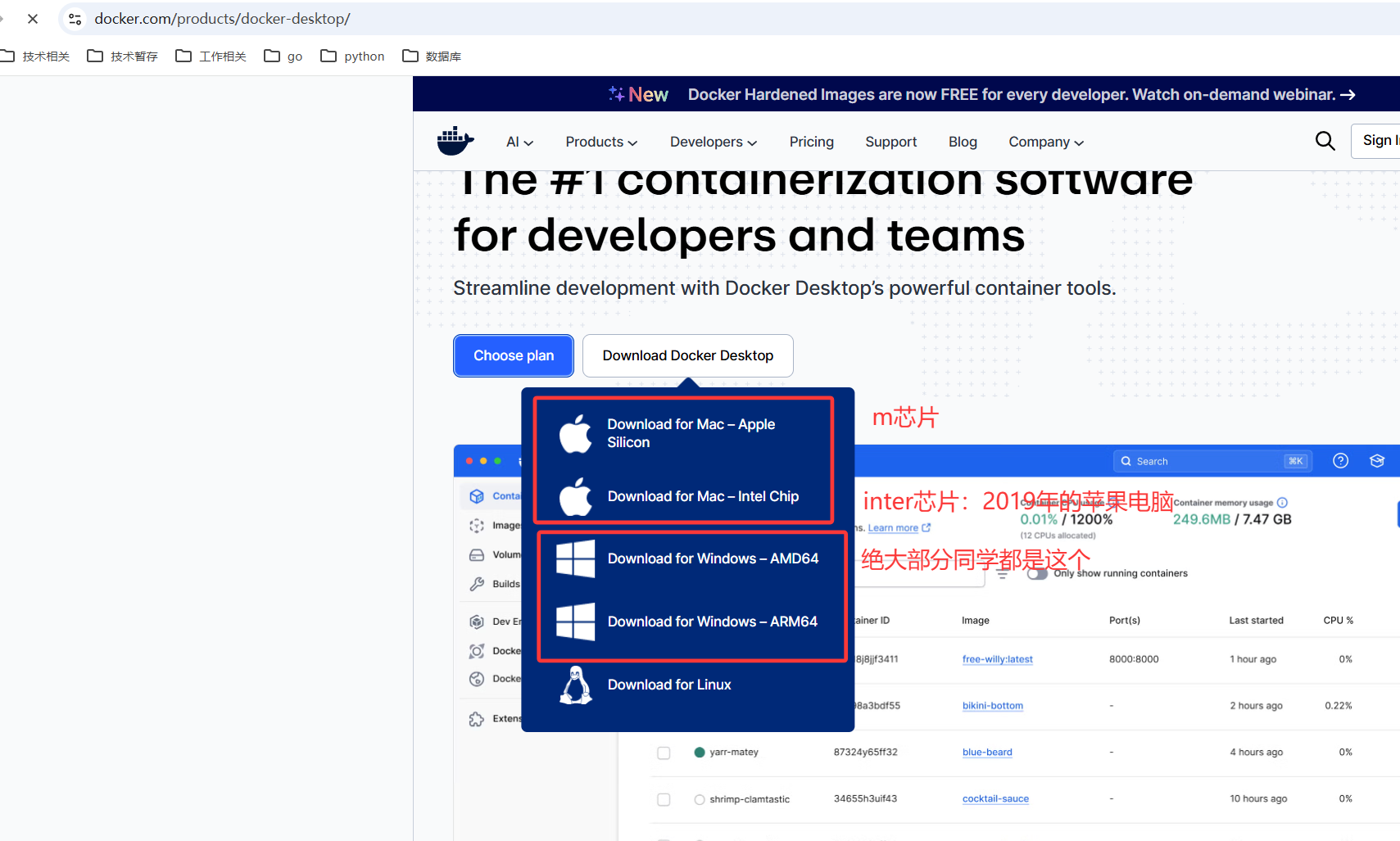Viewport: 1400px width, 841px height.
Task: Open the site information icon in address bar
Action: point(75,19)
